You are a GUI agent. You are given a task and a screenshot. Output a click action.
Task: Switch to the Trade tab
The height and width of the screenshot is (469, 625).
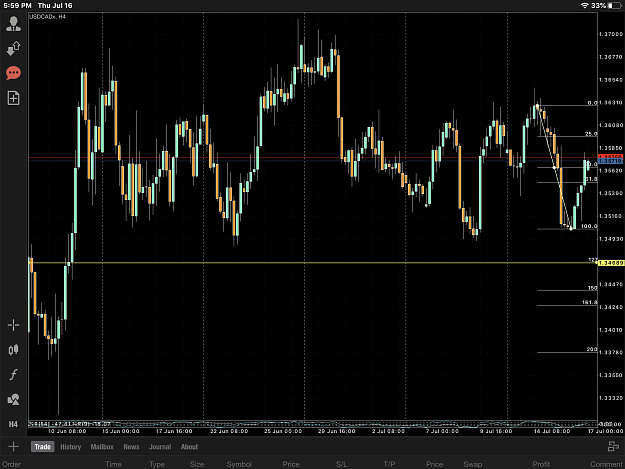(x=42, y=447)
